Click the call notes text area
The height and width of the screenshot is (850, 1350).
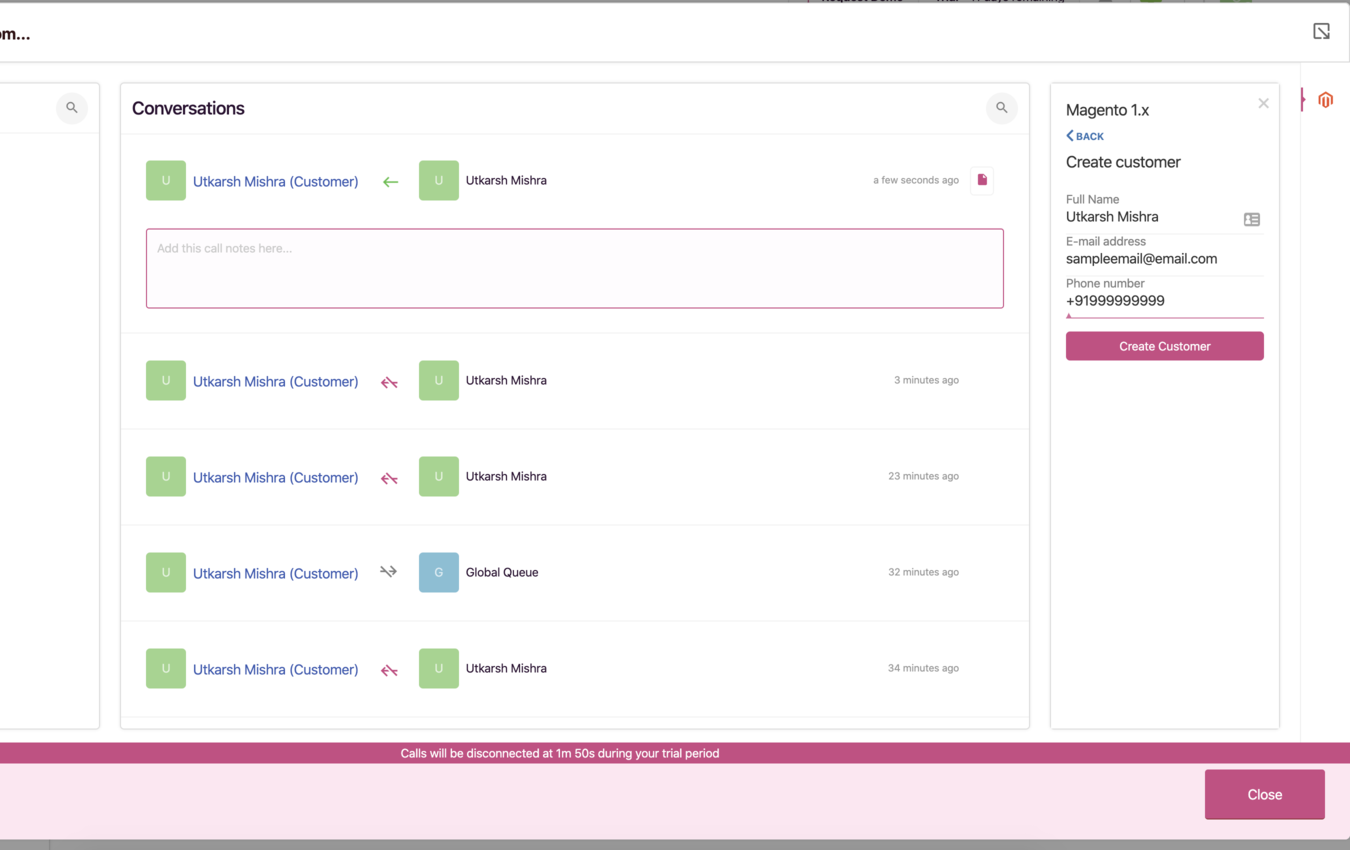click(575, 268)
